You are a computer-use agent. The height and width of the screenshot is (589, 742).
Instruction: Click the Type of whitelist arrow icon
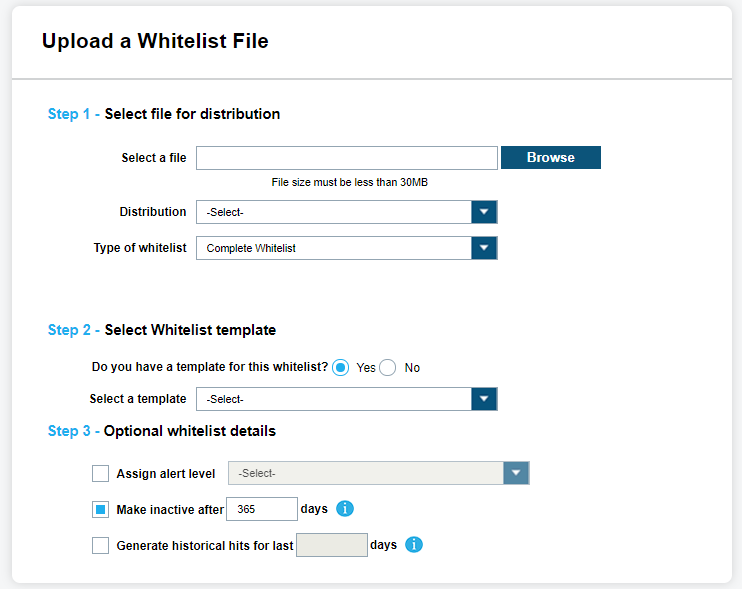point(484,248)
